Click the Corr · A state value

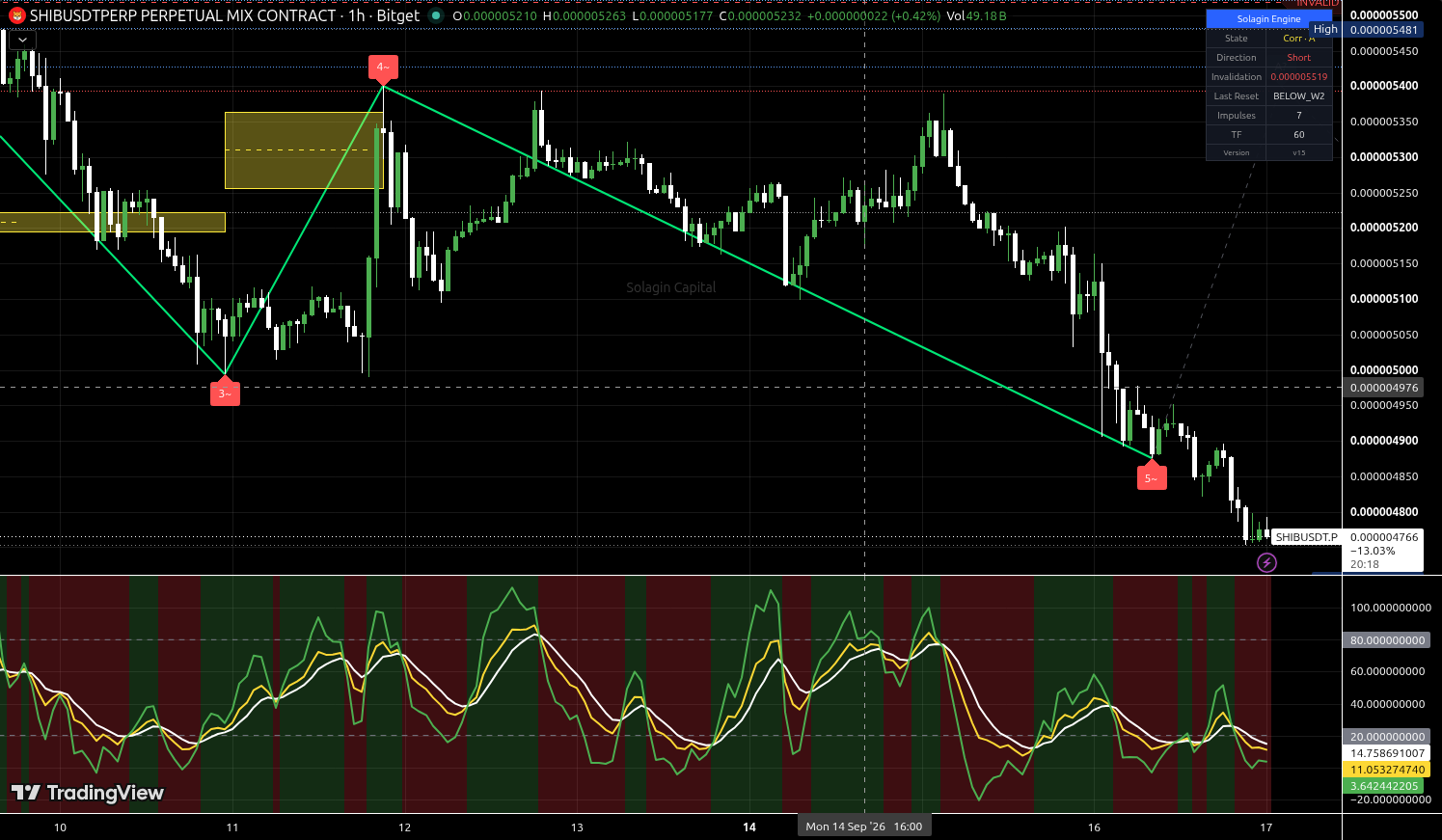(x=1298, y=39)
